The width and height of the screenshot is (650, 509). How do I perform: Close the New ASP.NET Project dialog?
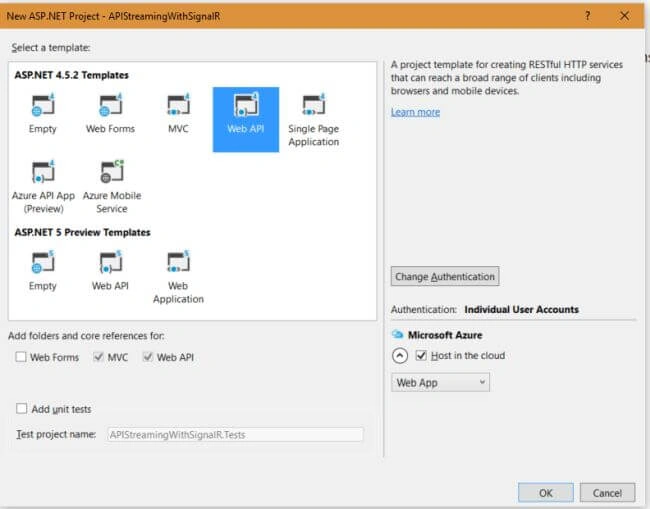(x=624, y=16)
